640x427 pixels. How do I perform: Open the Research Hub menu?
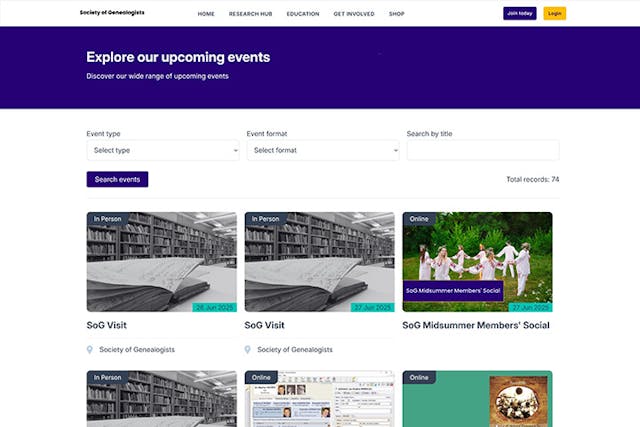250,14
